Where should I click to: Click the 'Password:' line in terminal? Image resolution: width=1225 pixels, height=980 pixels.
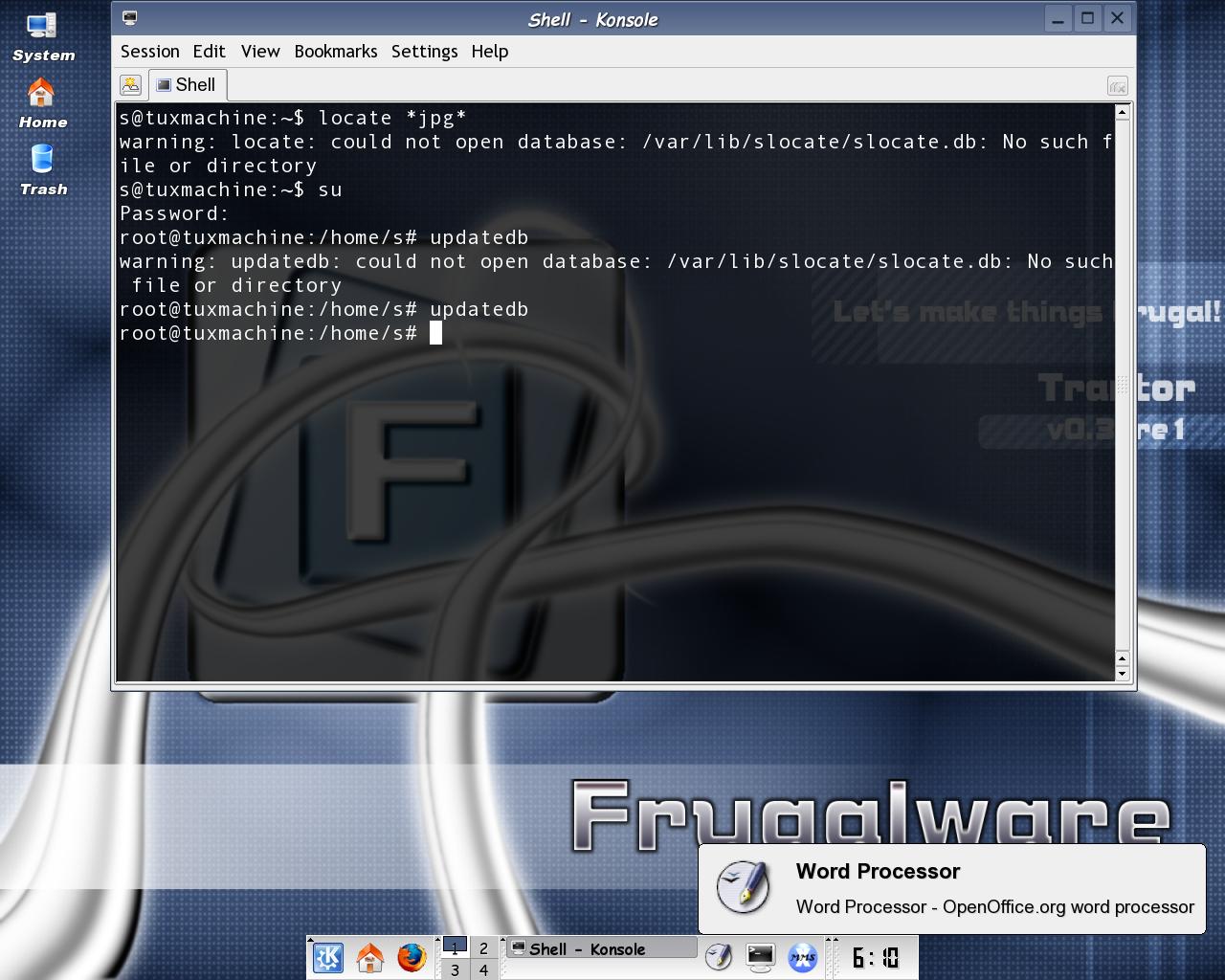[174, 213]
